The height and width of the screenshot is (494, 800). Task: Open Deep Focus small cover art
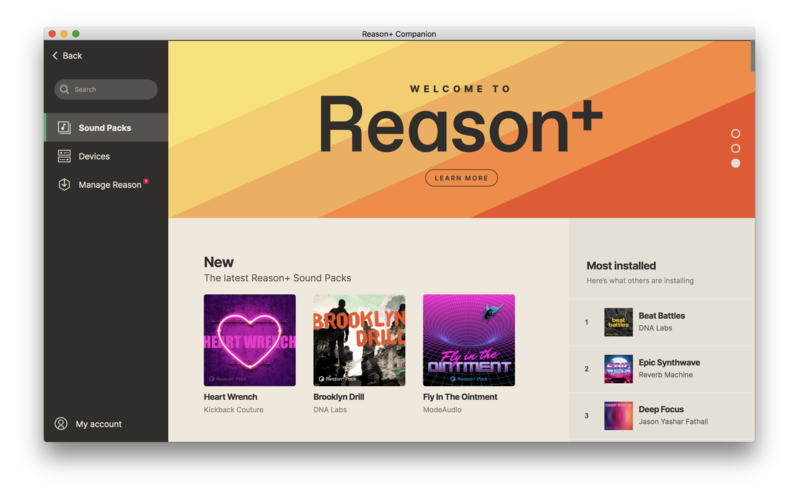pyautogui.click(x=618, y=415)
